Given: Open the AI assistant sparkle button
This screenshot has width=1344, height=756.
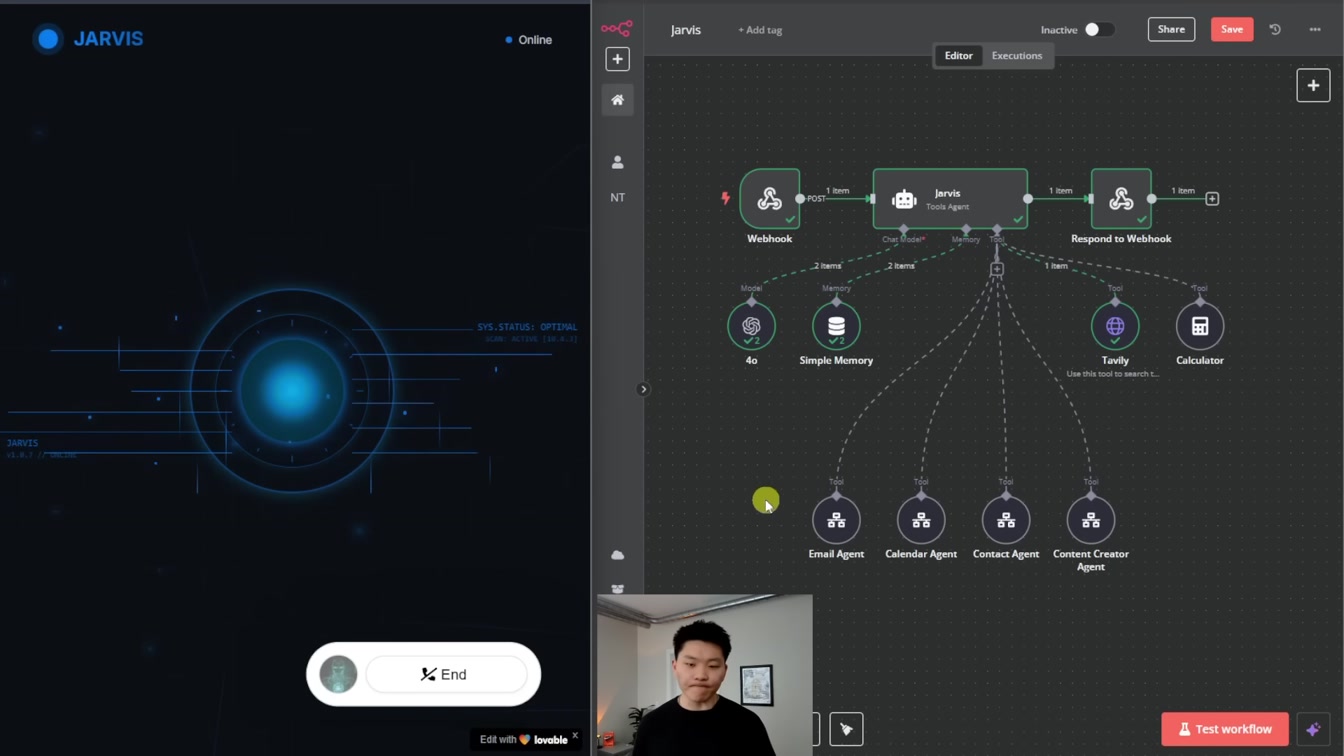Looking at the screenshot, I should pos(1313,729).
